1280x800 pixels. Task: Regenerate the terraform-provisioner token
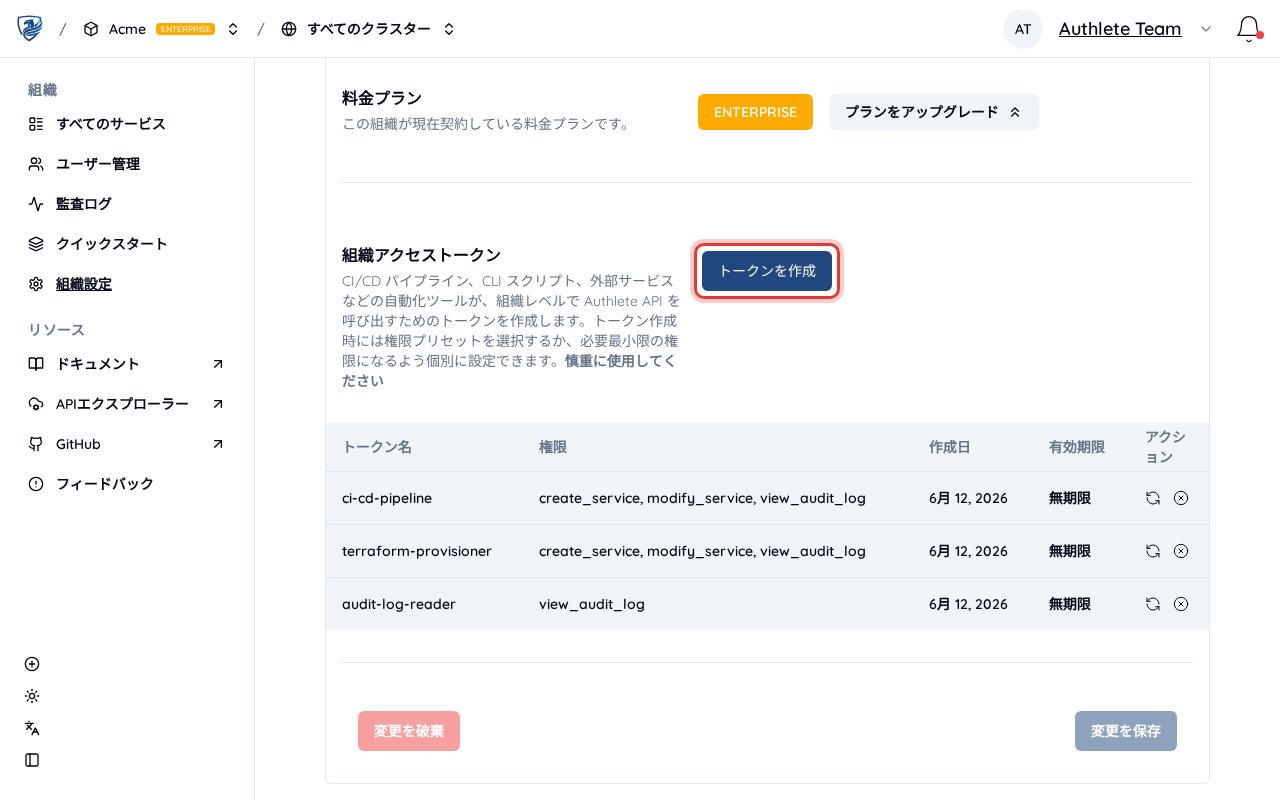(1152, 551)
